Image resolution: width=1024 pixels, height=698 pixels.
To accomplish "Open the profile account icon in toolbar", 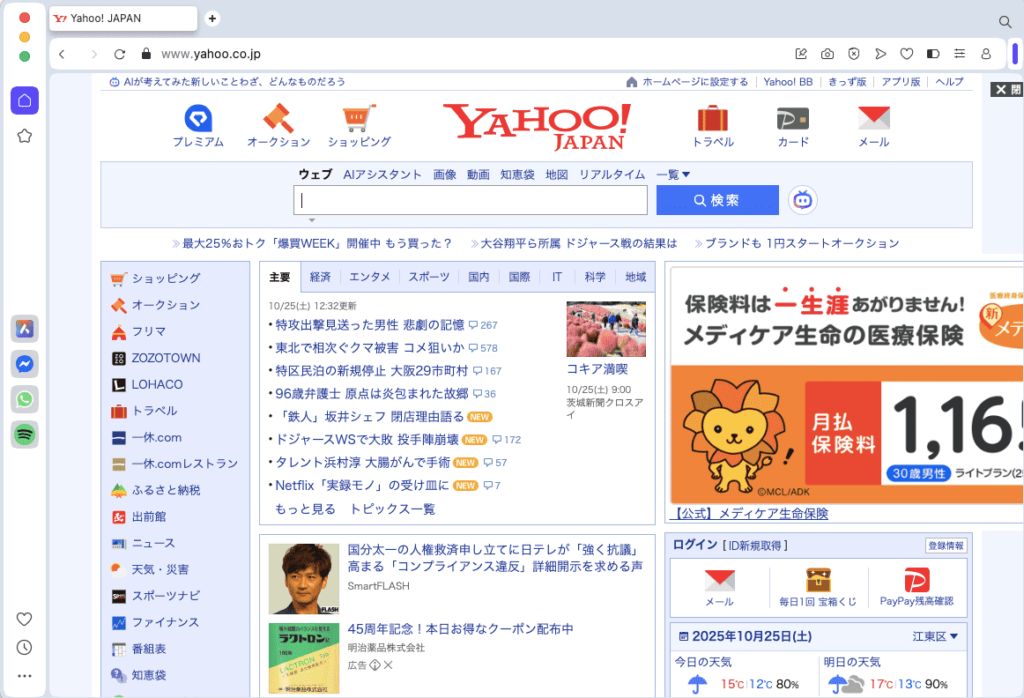I will click(x=986, y=54).
